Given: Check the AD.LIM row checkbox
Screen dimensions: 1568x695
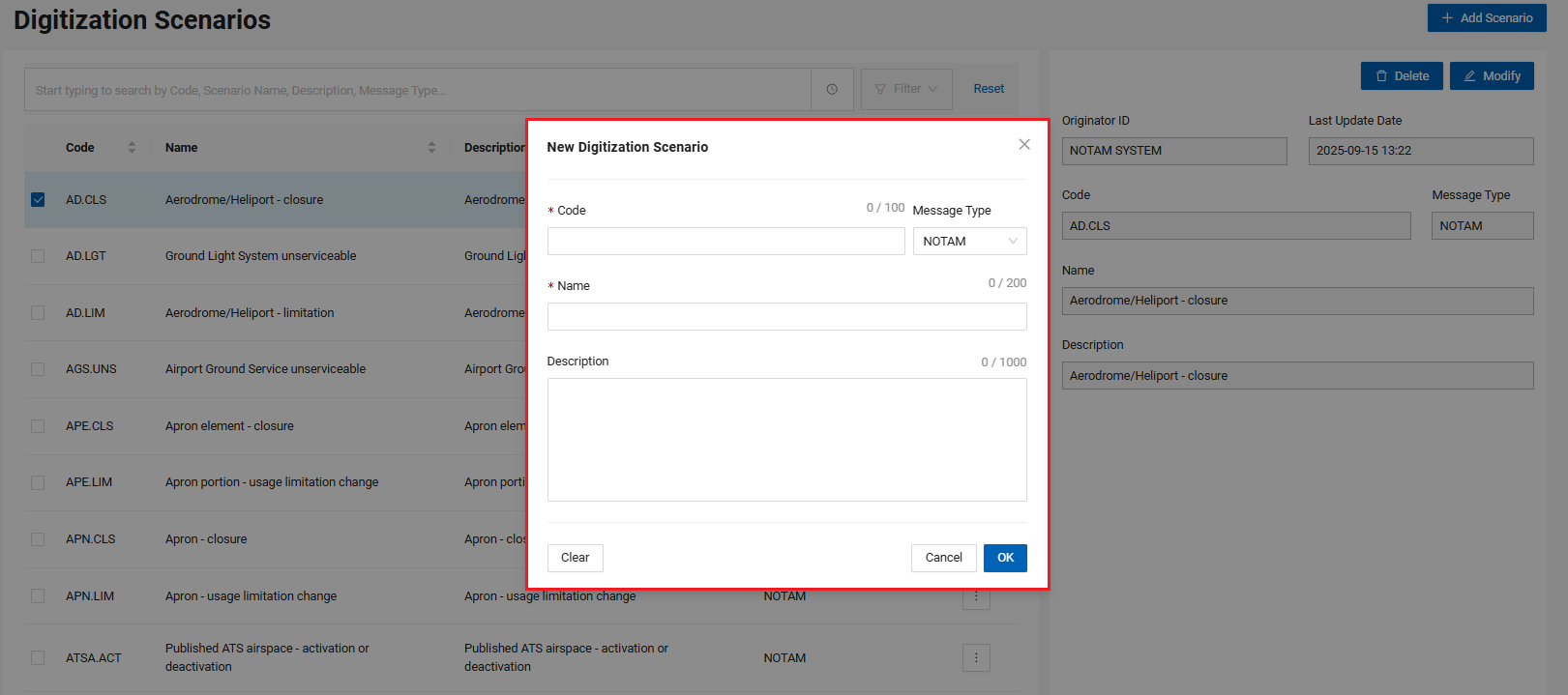Looking at the screenshot, I should 38,313.
